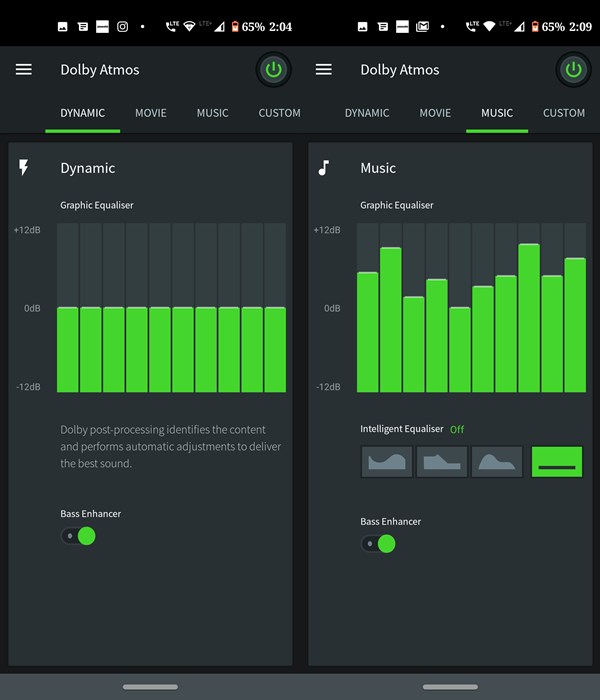
Task: Click the 'Dynamic' profile heading
Action: pos(88,168)
